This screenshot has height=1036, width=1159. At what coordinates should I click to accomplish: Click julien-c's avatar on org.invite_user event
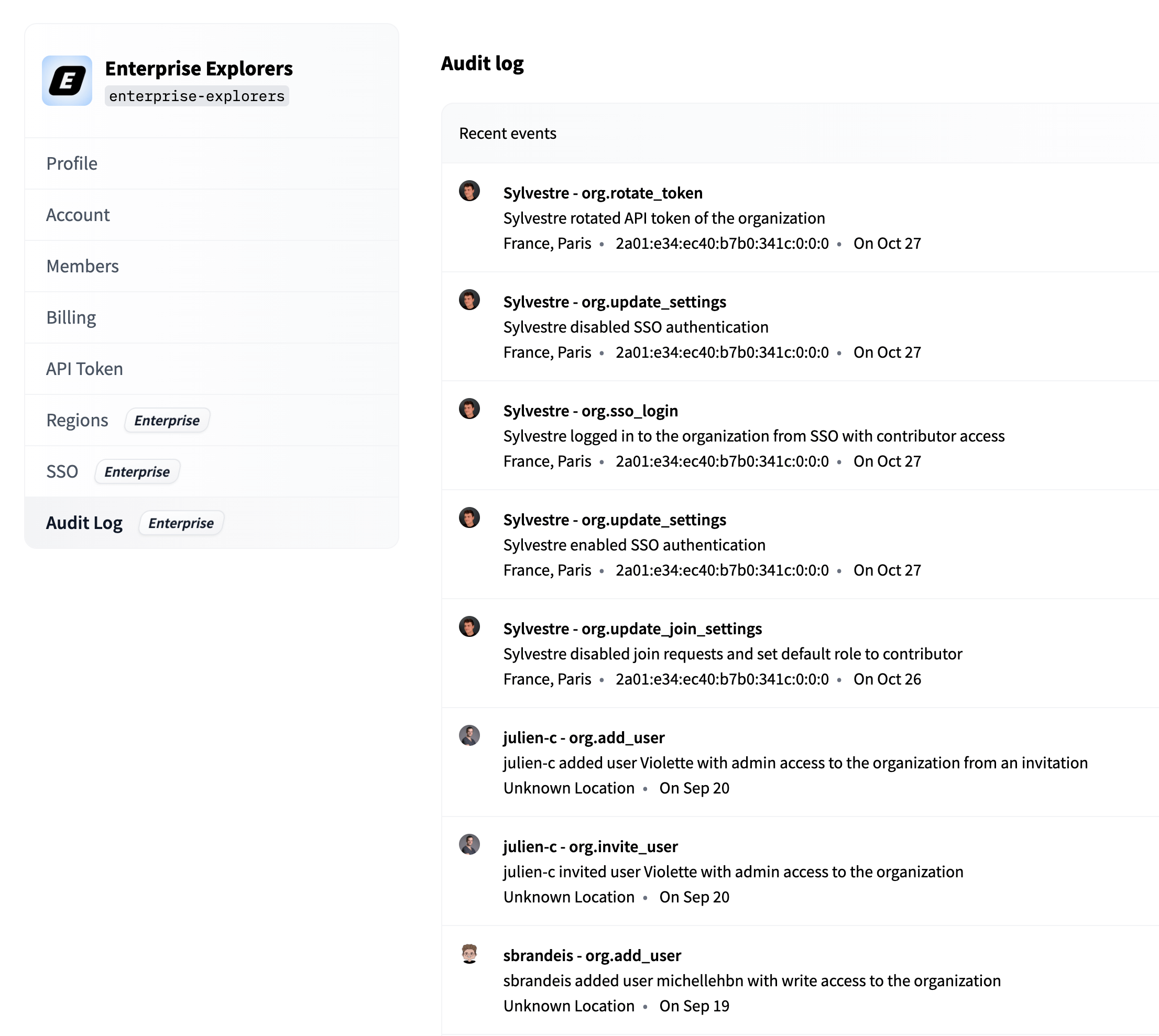tap(469, 845)
